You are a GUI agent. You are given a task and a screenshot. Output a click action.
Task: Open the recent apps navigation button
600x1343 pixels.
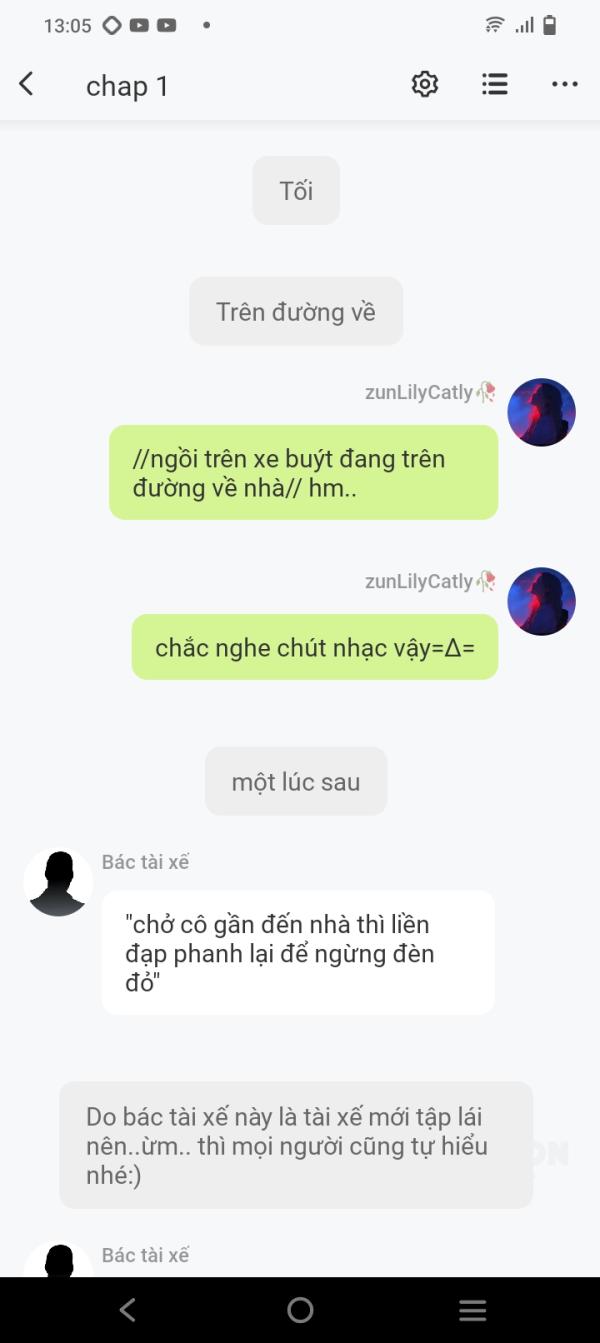[x=473, y=1310]
